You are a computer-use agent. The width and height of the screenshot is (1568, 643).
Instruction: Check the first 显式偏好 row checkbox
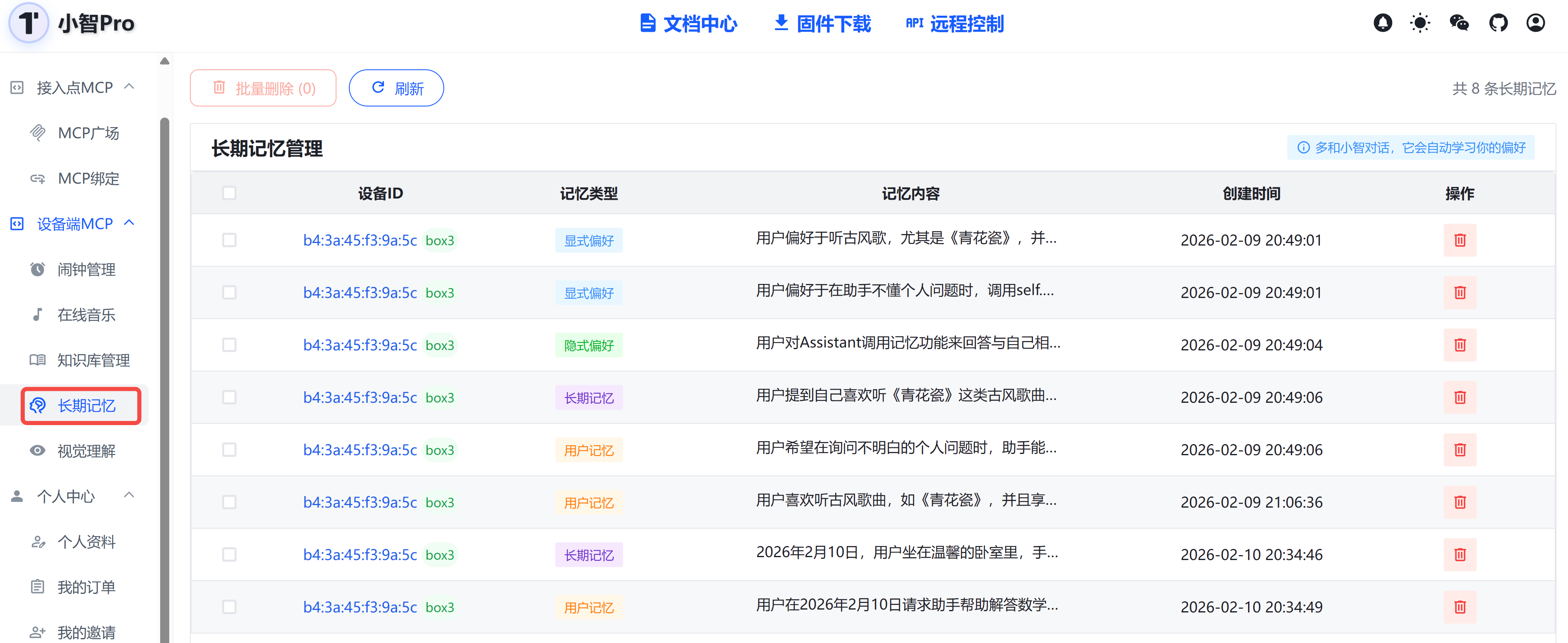pyautogui.click(x=229, y=240)
